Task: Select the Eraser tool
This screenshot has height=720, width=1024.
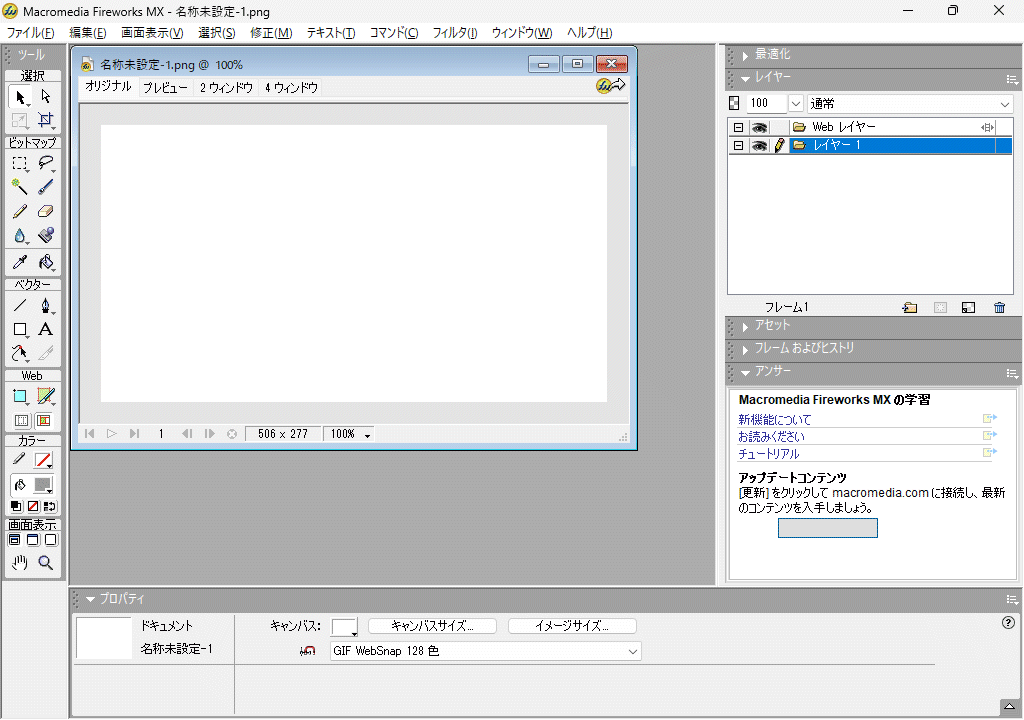Action: click(x=45, y=211)
